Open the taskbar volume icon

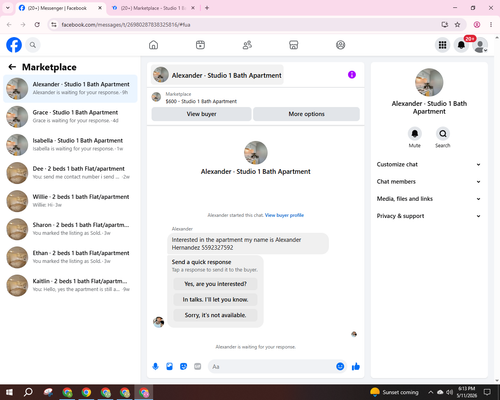[x=450, y=392]
